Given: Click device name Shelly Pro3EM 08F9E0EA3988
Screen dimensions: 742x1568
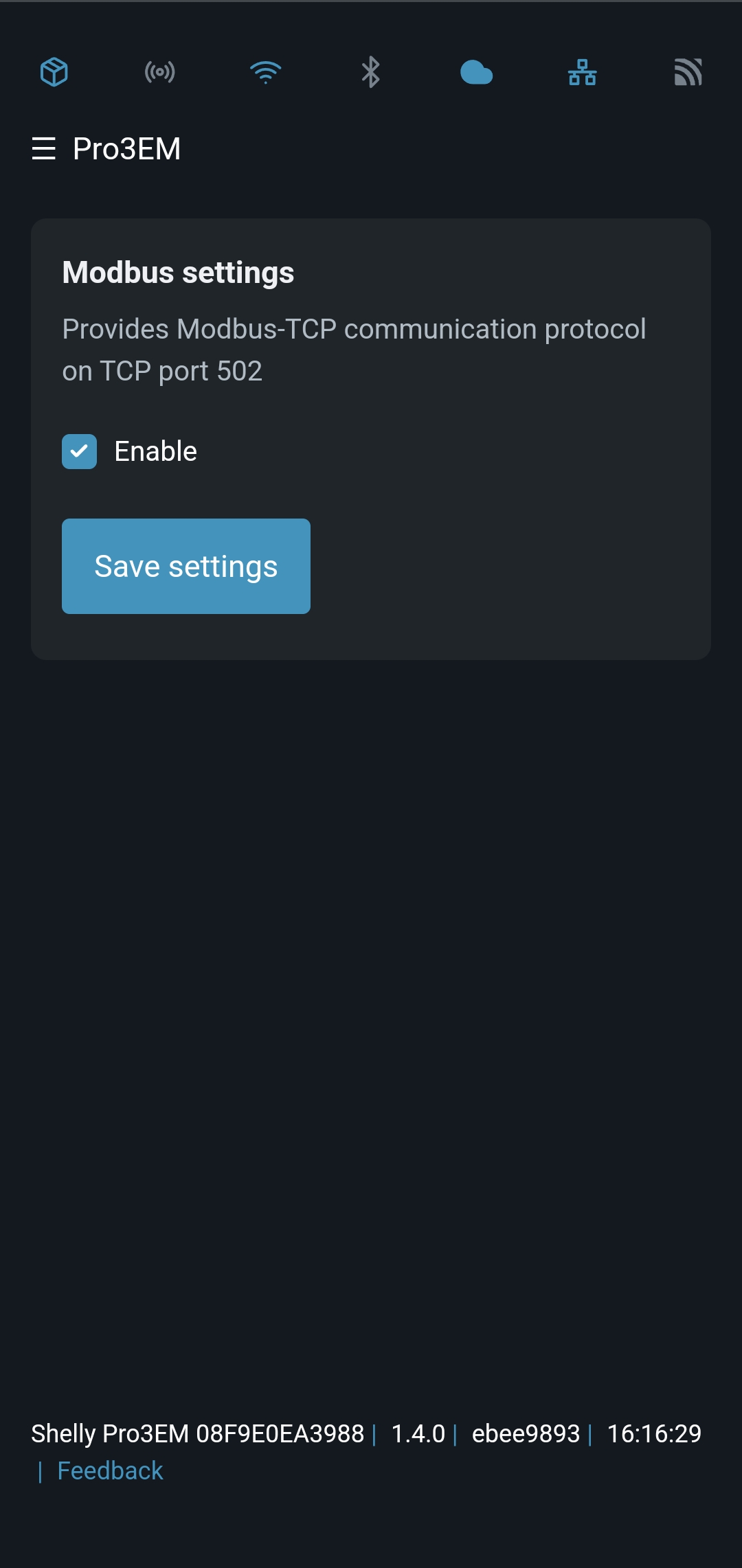Looking at the screenshot, I should 197,1433.
